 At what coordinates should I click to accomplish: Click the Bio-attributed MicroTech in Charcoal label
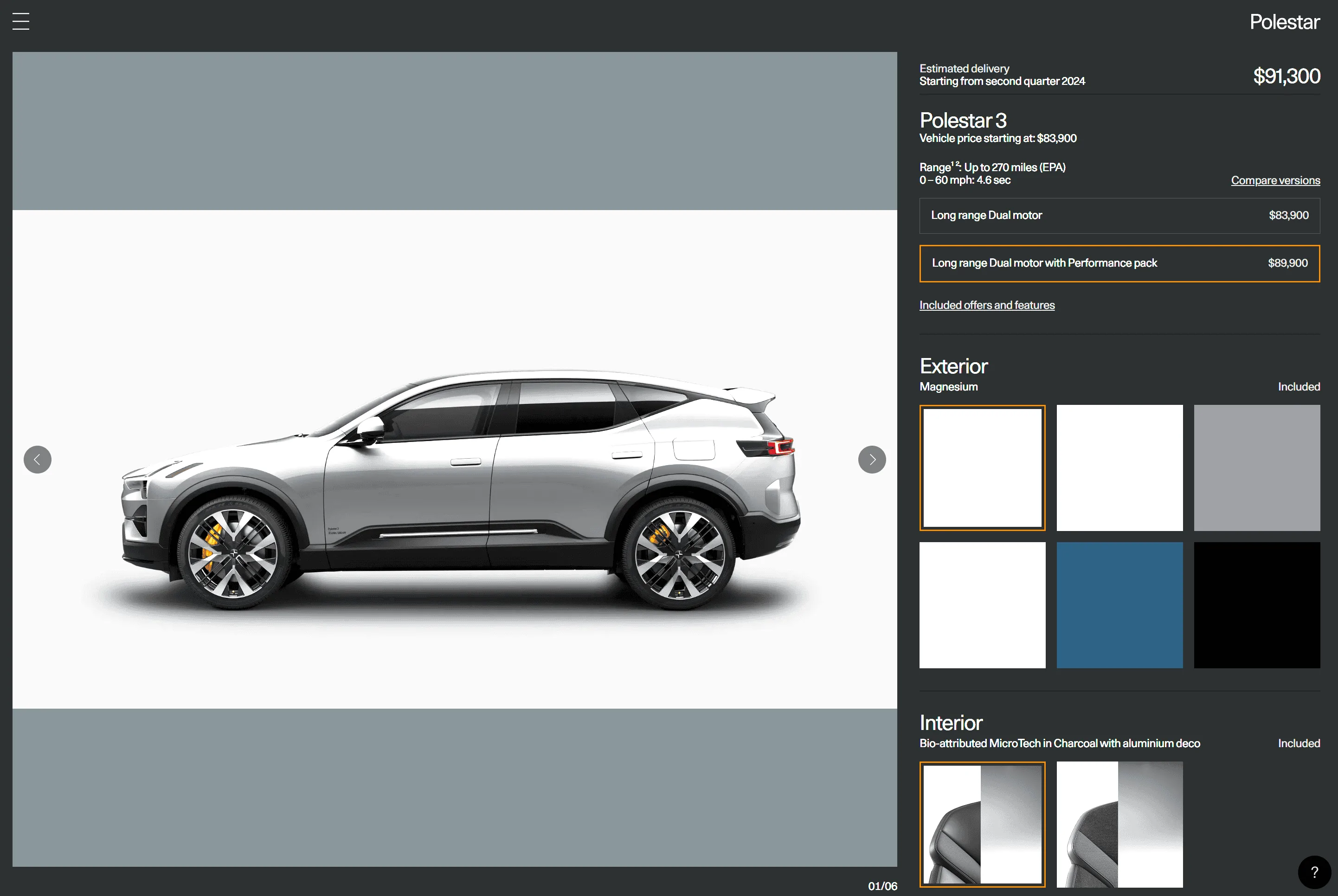[x=1059, y=743]
